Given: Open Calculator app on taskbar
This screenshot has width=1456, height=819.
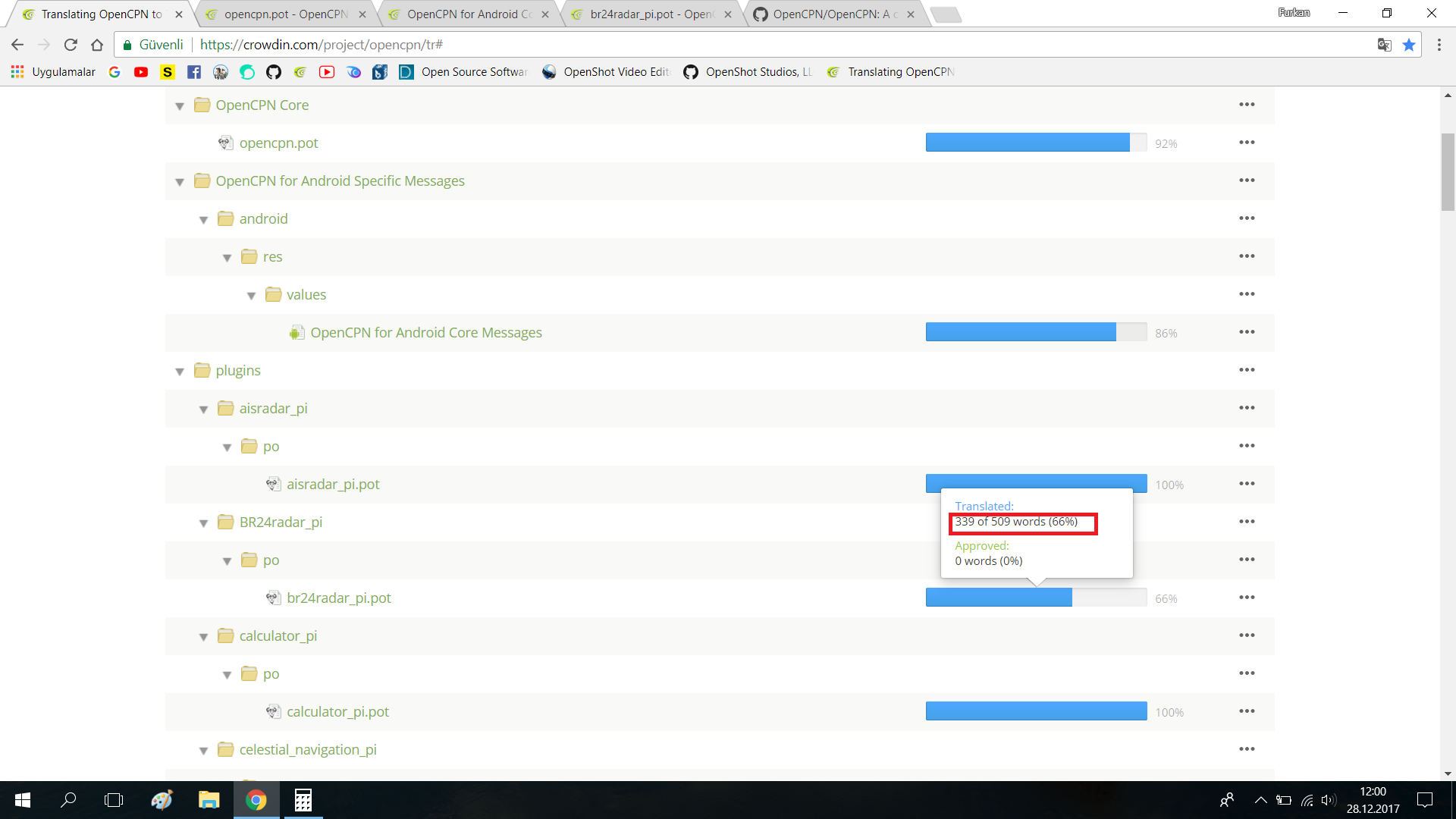Looking at the screenshot, I should [303, 800].
